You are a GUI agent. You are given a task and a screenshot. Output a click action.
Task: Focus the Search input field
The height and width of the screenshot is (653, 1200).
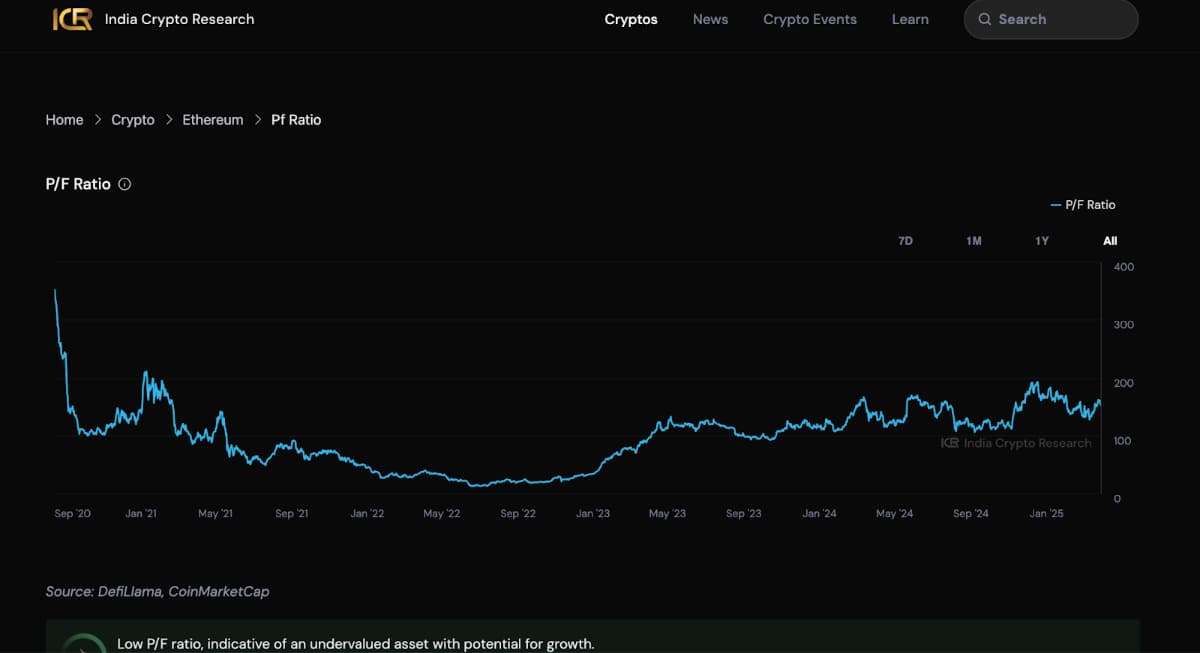point(1062,19)
